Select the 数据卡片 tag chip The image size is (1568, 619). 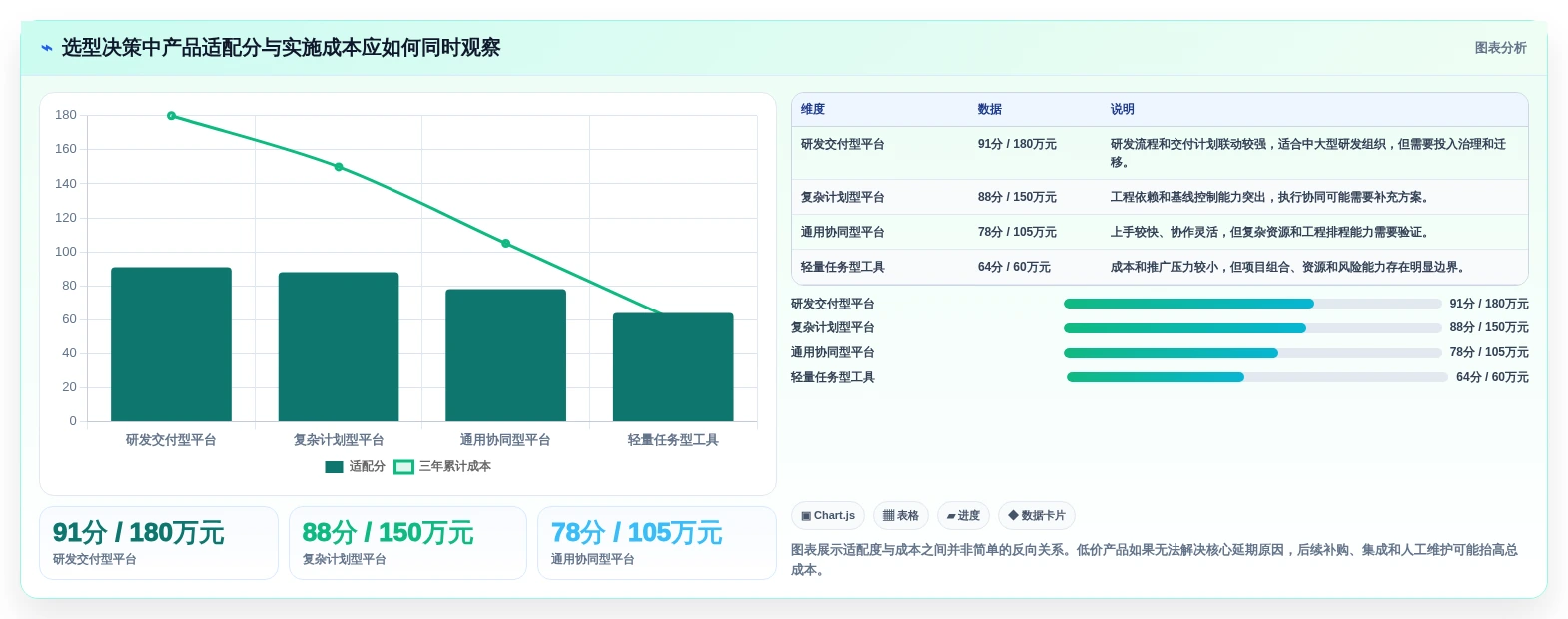click(x=1037, y=515)
